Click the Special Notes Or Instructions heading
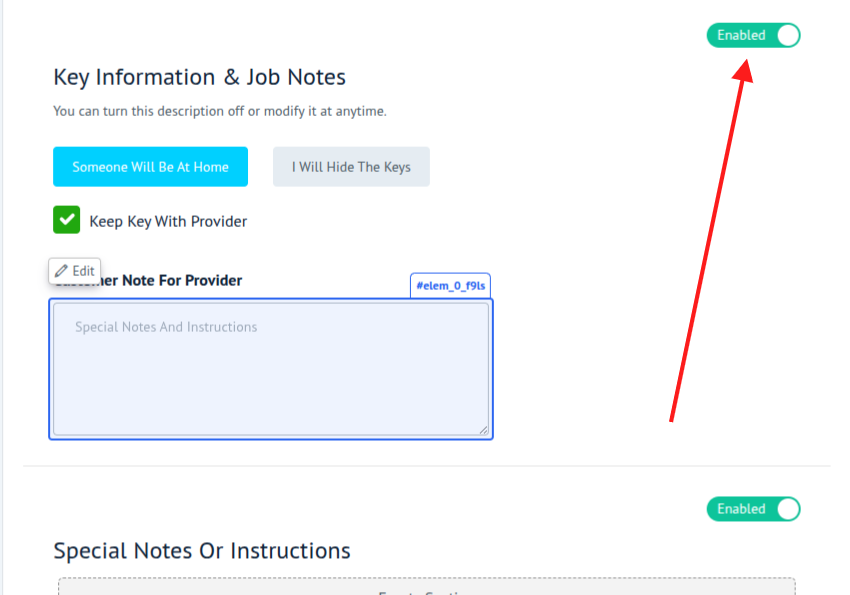This screenshot has width=850, height=595. [x=201, y=551]
